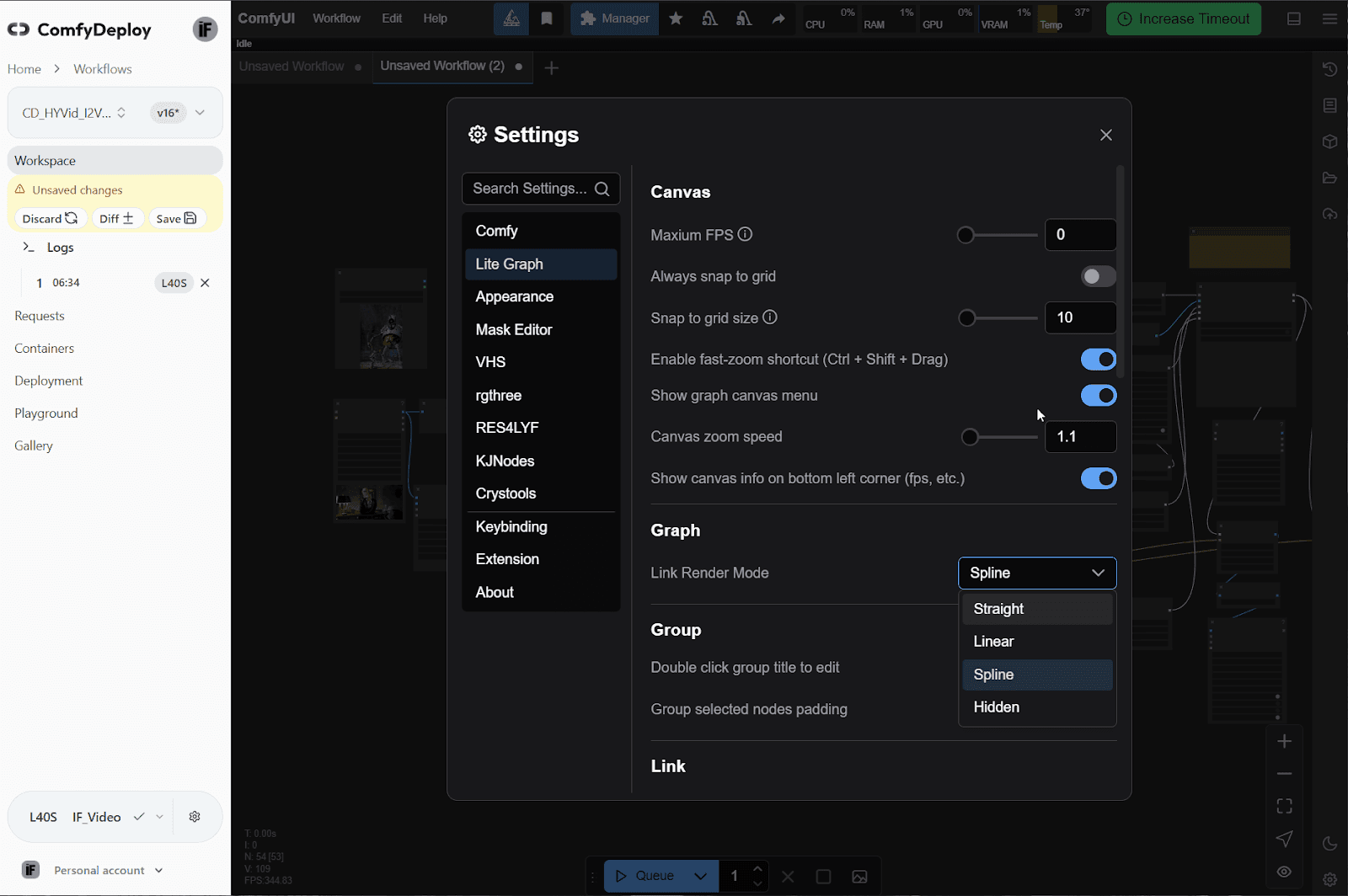Viewport: 1348px width, 896px height.
Task: Open settings gear at bottom right corner
Action: pos(1329,879)
